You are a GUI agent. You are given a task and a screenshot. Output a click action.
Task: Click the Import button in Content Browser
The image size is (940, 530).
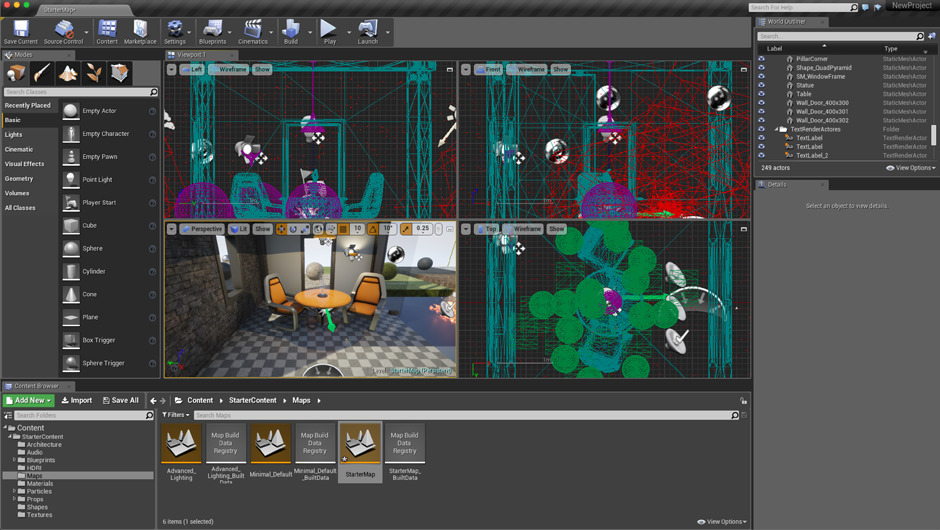click(76, 400)
